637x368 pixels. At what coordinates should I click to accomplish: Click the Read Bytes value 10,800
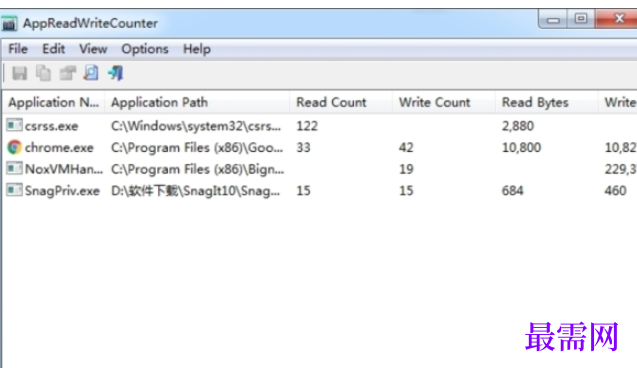point(521,147)
